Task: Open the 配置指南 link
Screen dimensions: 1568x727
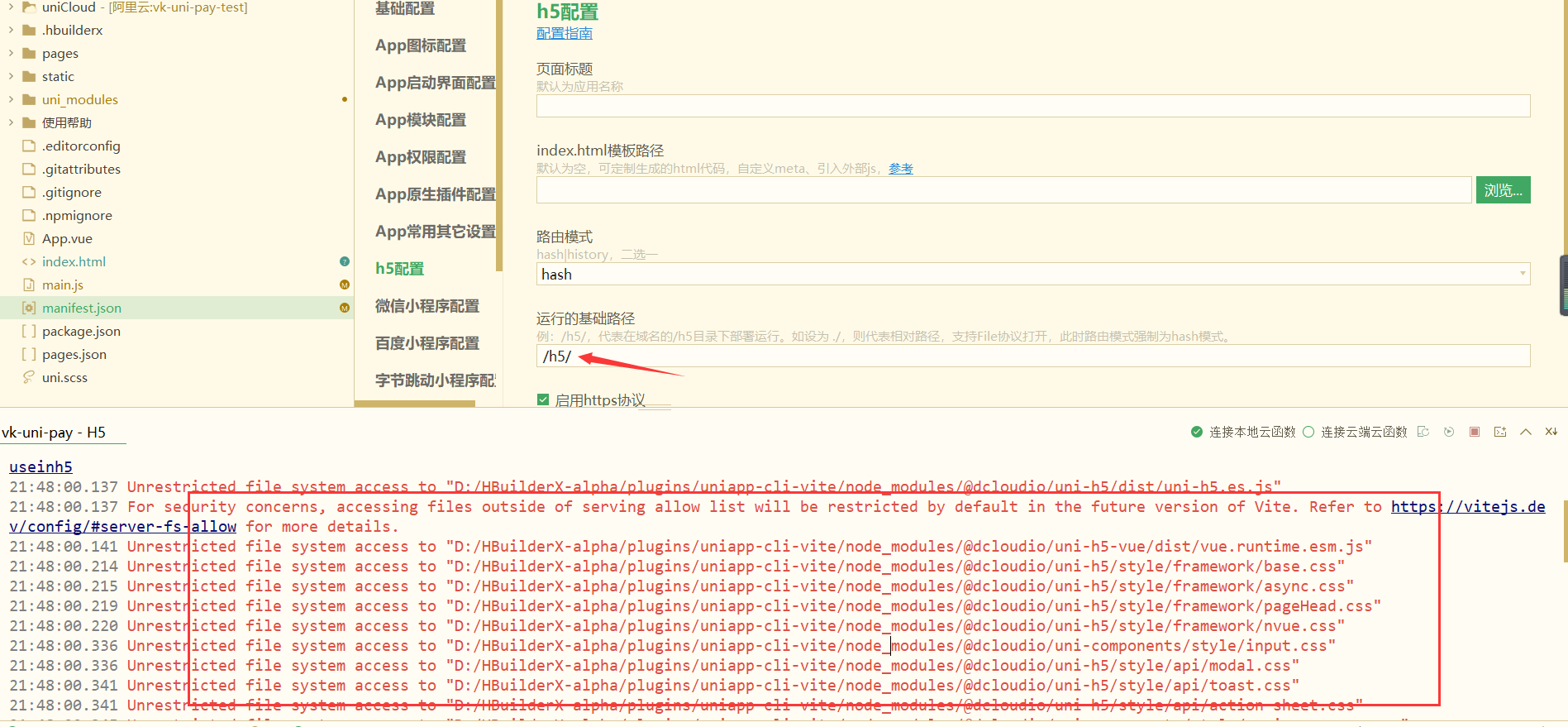Action: click(564, 33)
